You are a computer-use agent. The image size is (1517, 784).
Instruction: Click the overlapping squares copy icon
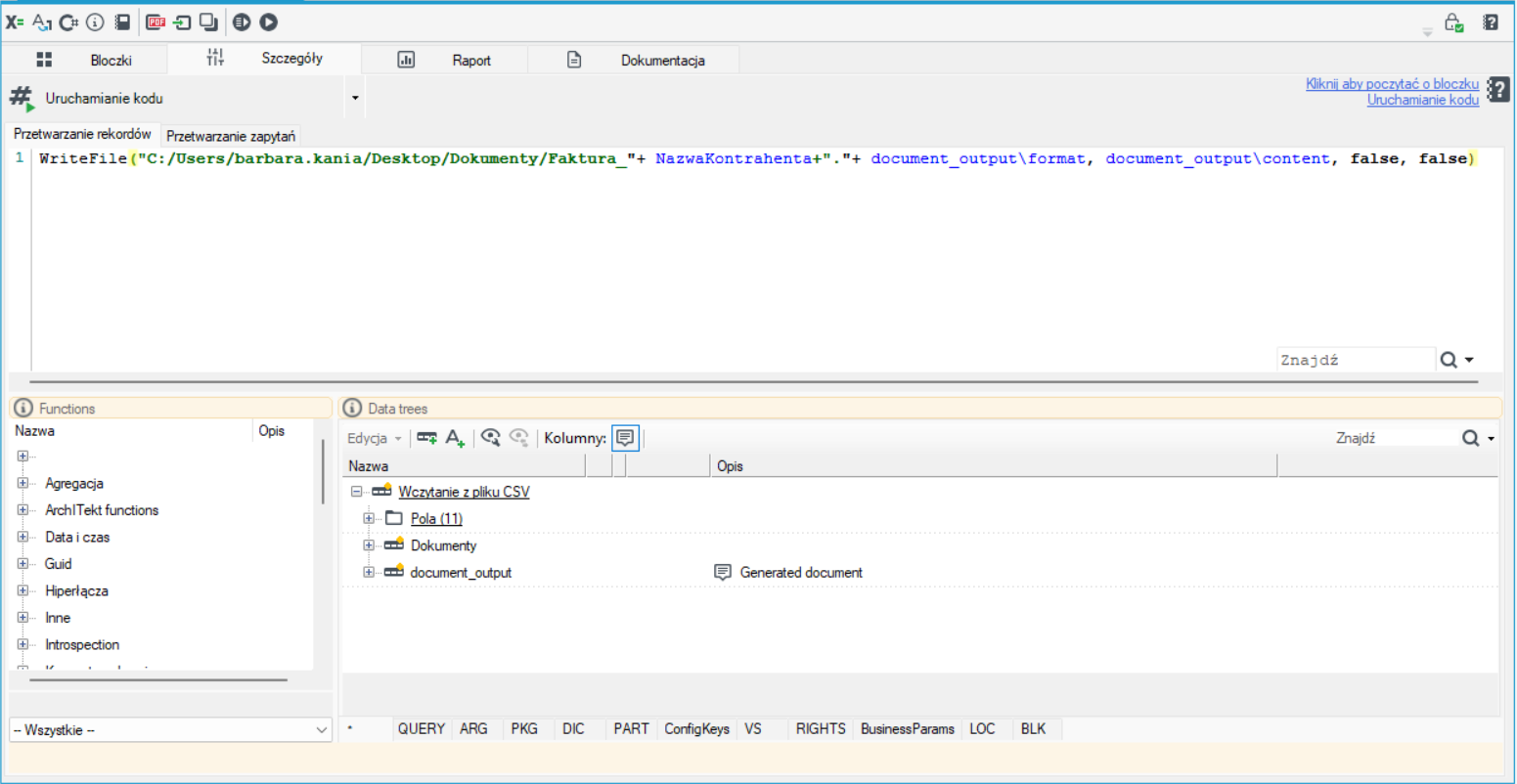[208, 22]
